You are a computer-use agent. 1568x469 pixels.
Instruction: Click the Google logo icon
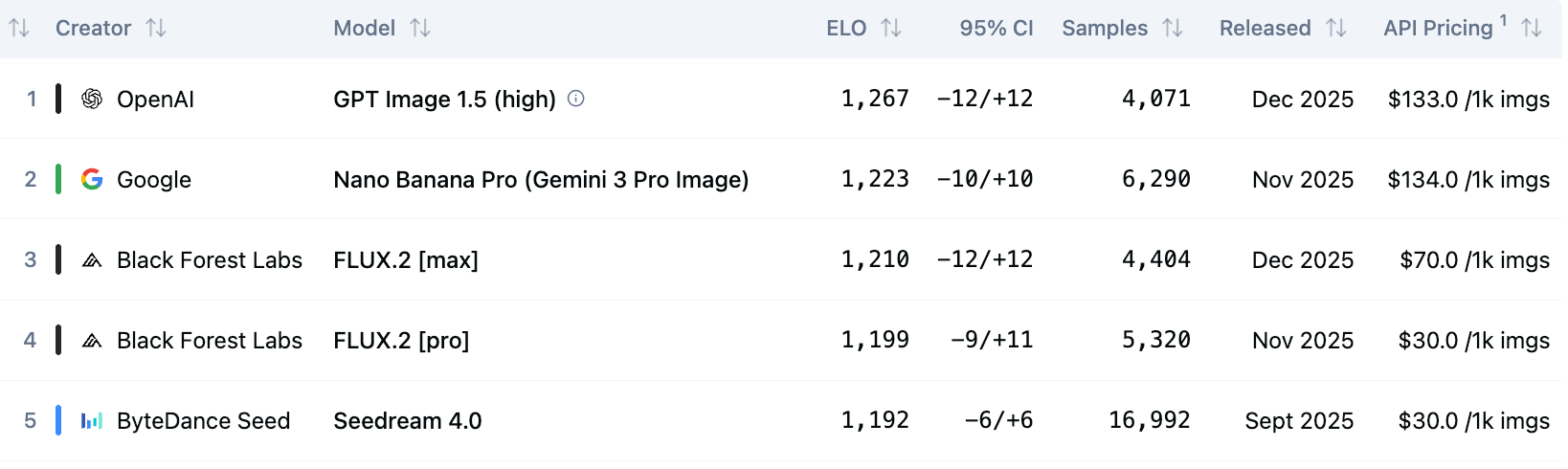[92, 179]
